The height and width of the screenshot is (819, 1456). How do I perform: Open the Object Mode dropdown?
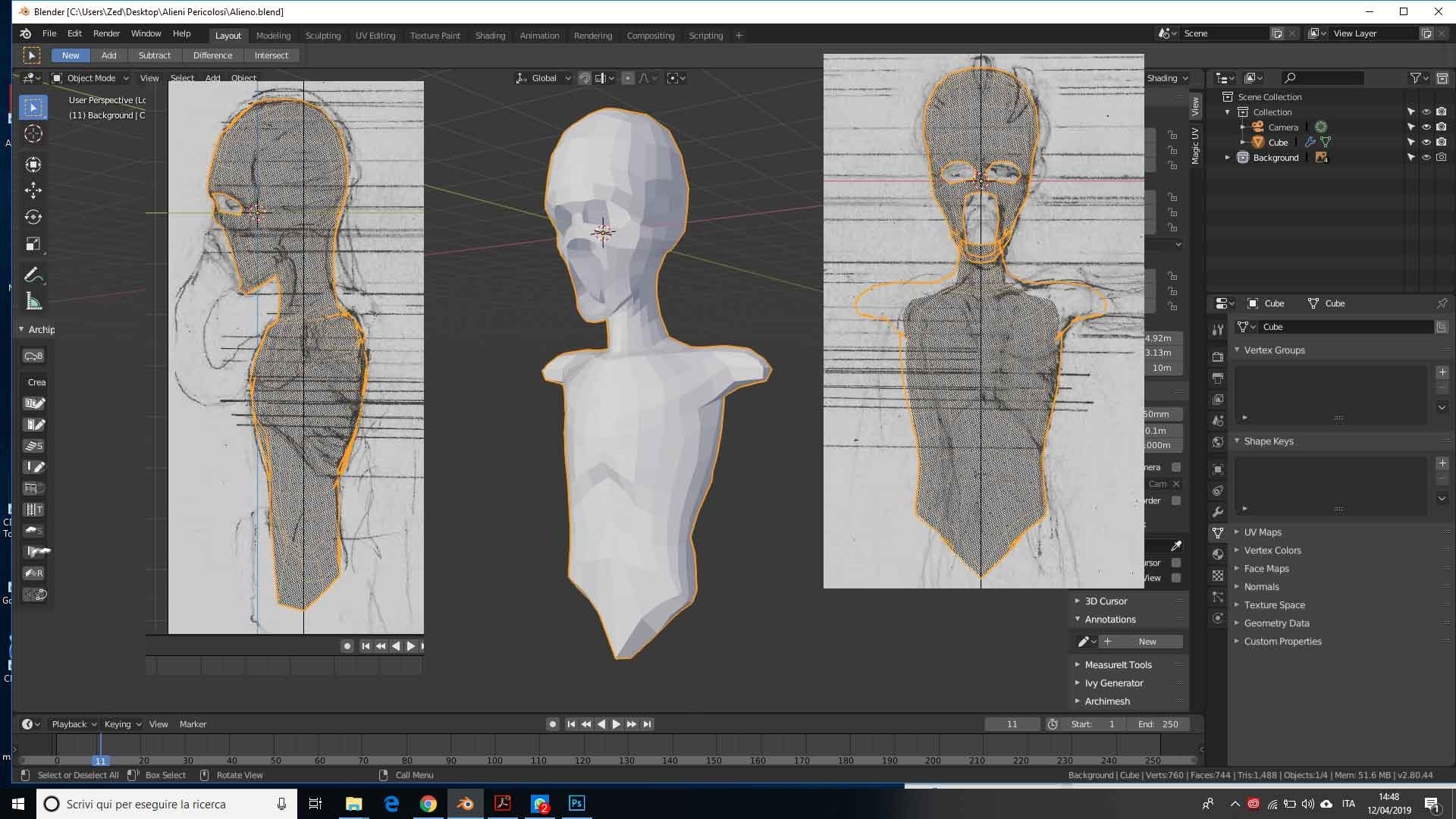tap(91, 78)
